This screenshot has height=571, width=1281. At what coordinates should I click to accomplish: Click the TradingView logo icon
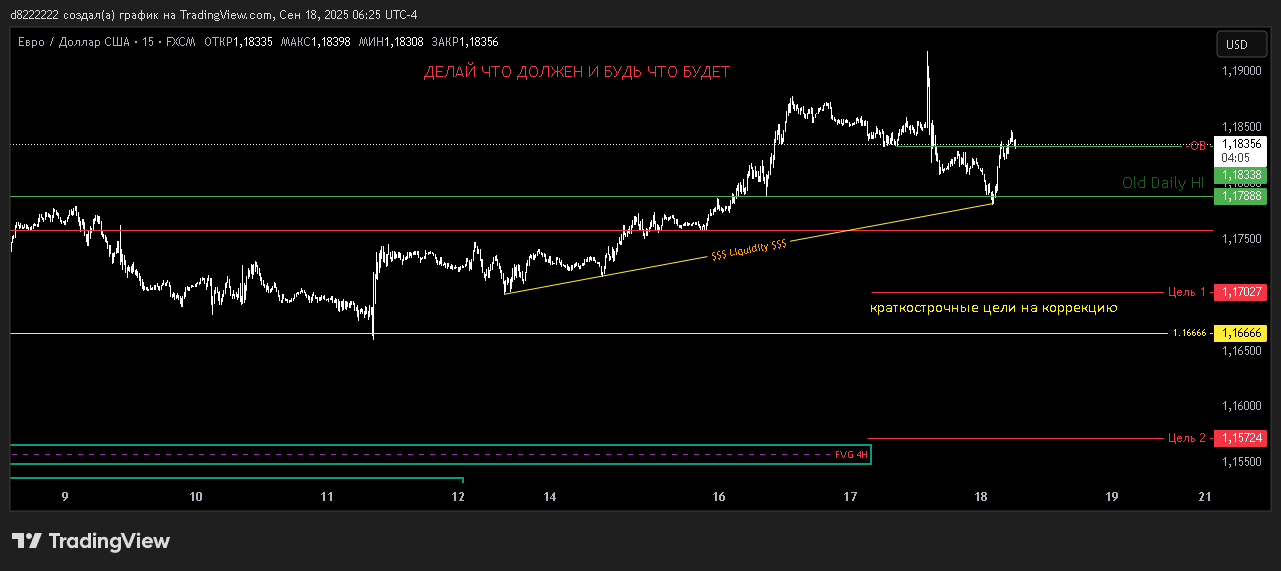pos(27,541)
